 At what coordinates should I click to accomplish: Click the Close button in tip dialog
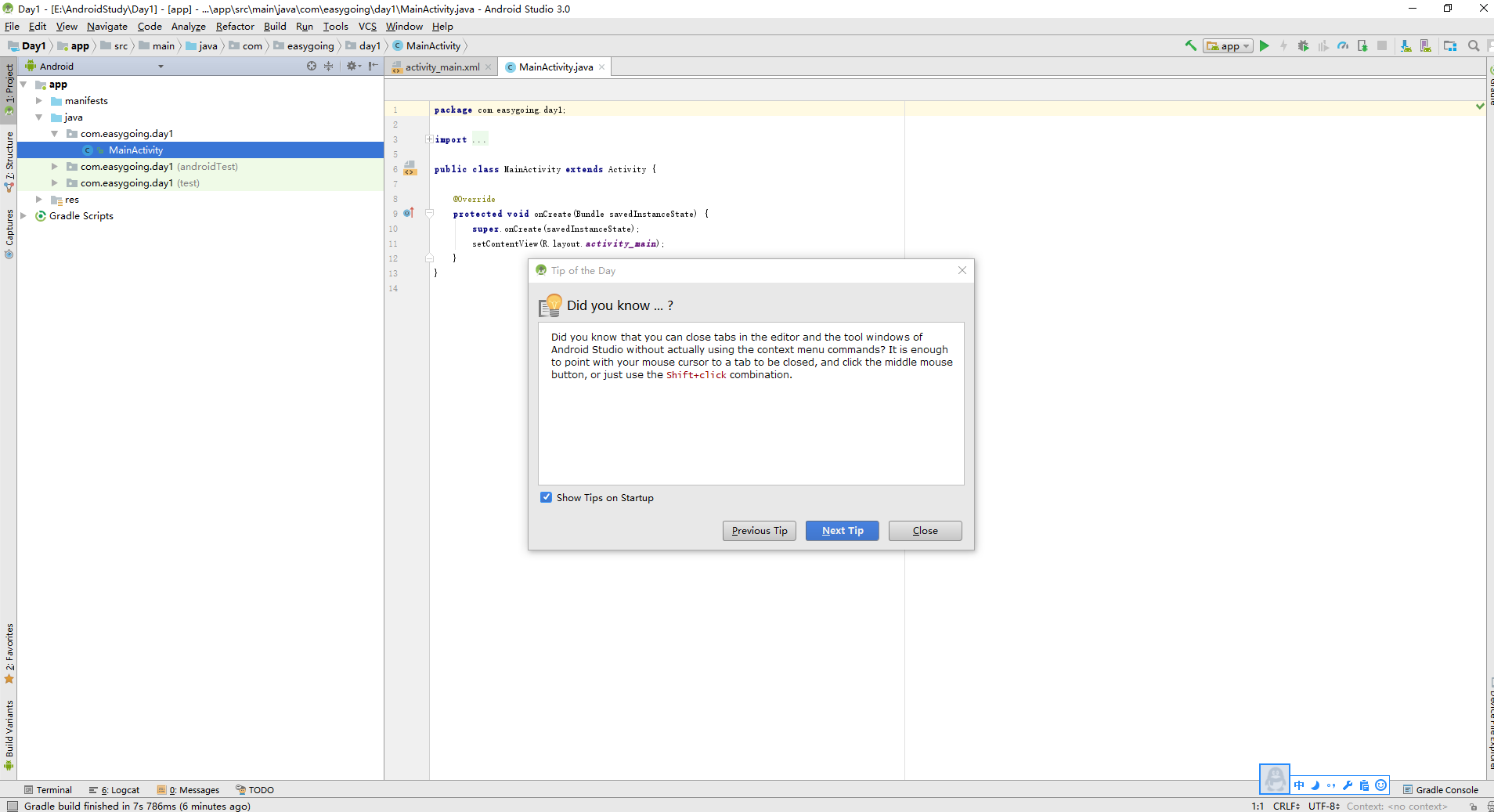925,530
